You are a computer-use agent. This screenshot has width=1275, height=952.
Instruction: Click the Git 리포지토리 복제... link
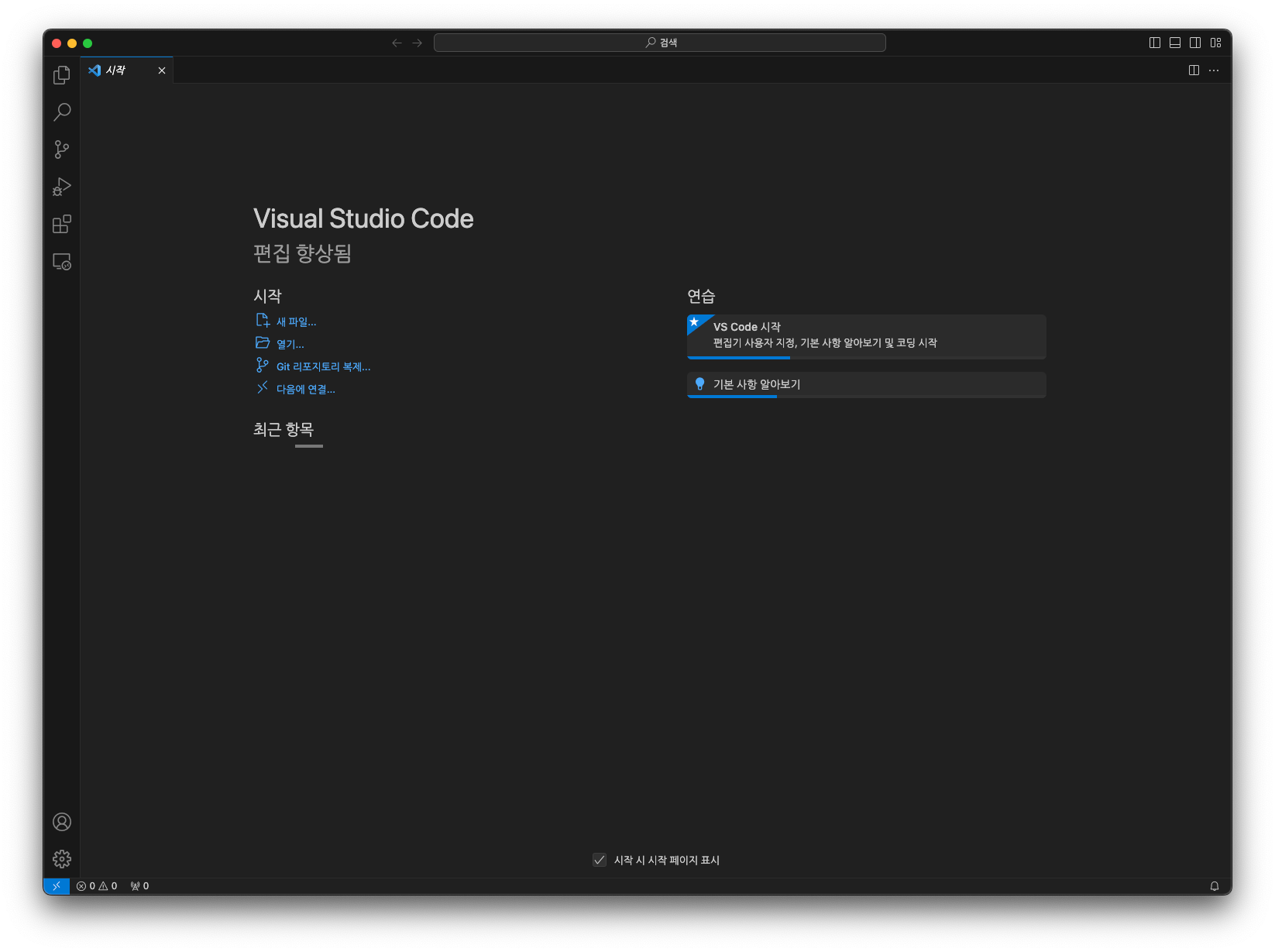[x=324, y=366]
